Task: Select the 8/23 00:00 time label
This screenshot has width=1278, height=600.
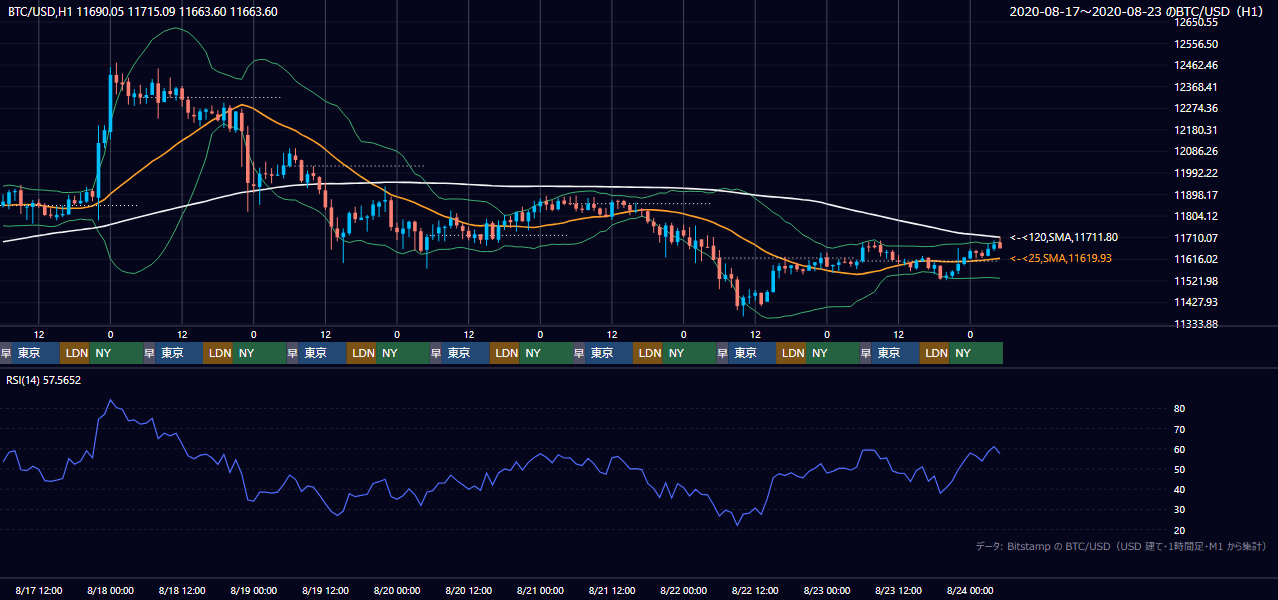Action: coord(827,590)
